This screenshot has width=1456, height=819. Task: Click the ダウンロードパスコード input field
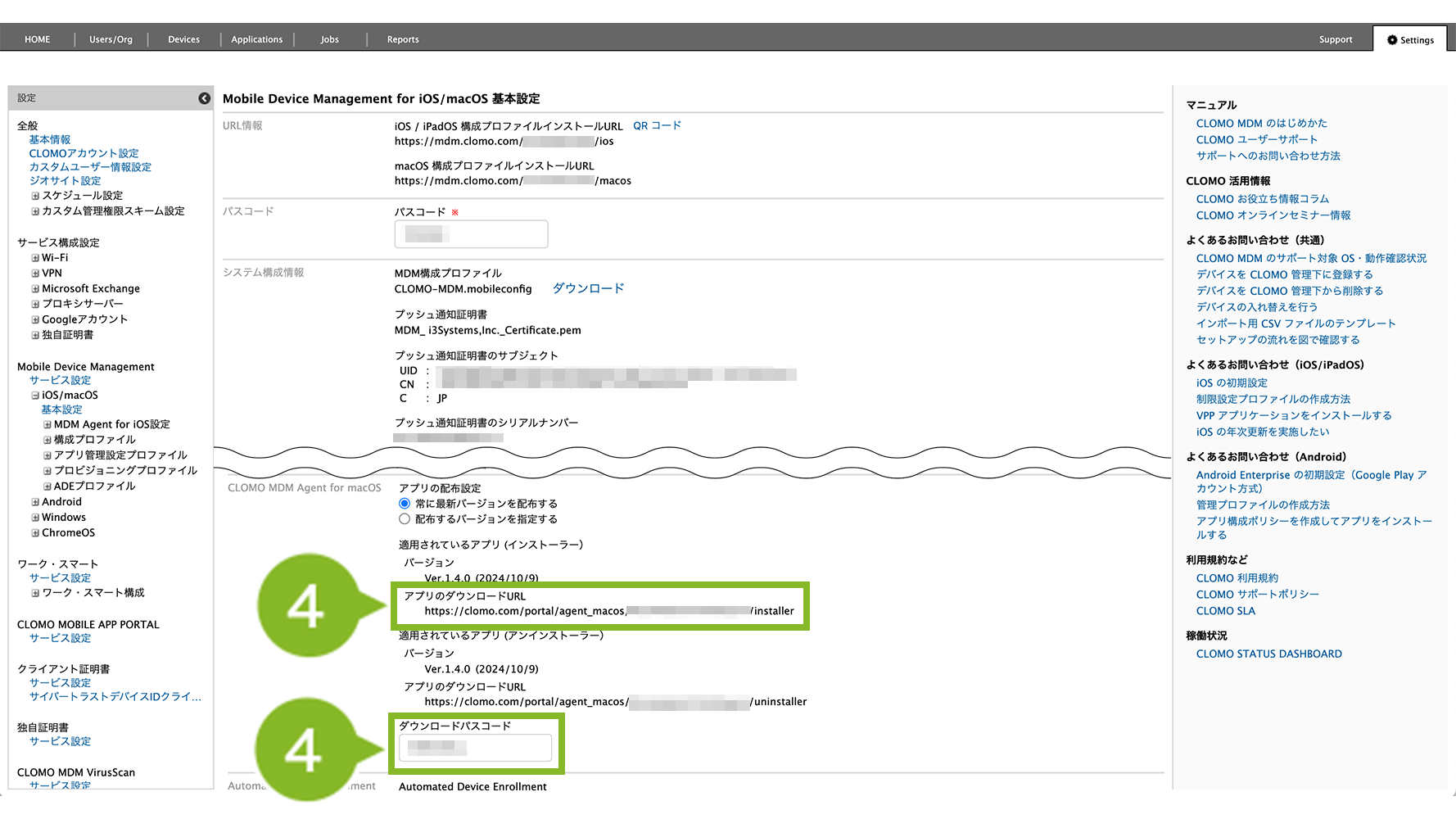tap(475, 748)
